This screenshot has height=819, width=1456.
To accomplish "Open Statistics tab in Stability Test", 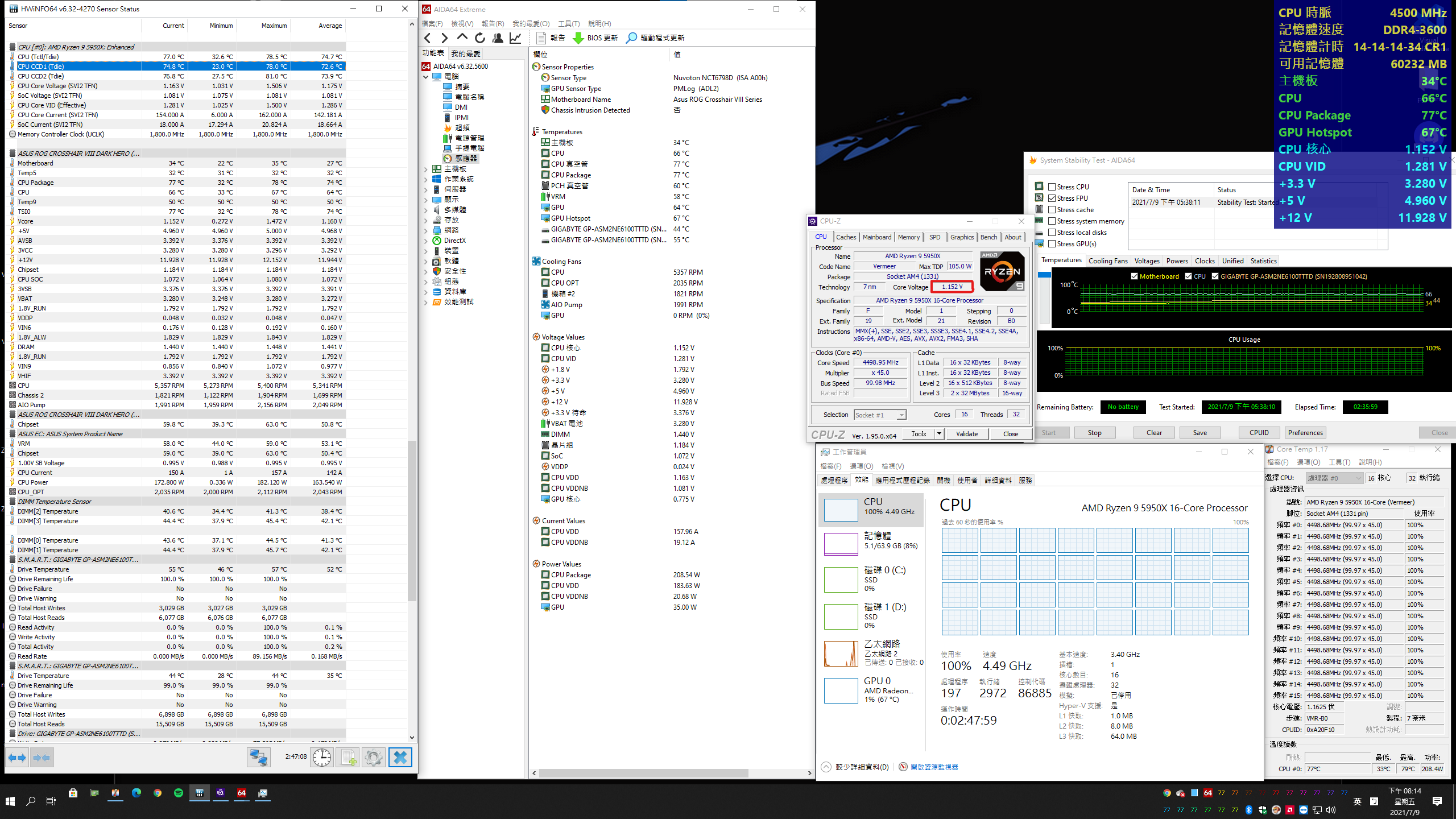I will coord(1264,261).
